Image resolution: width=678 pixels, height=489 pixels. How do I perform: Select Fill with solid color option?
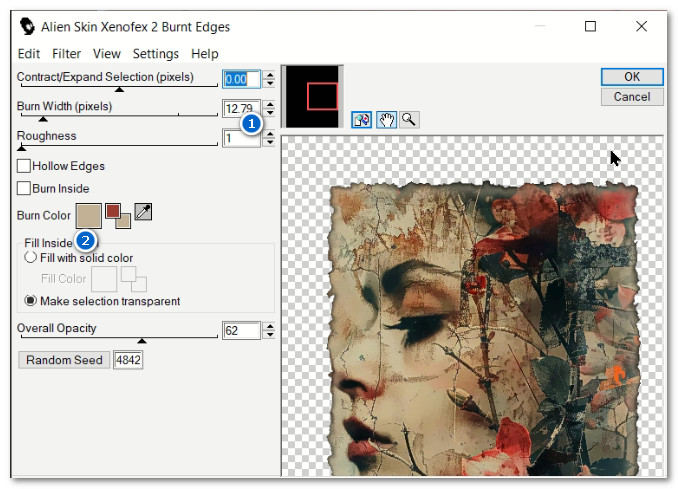point(30,257)
